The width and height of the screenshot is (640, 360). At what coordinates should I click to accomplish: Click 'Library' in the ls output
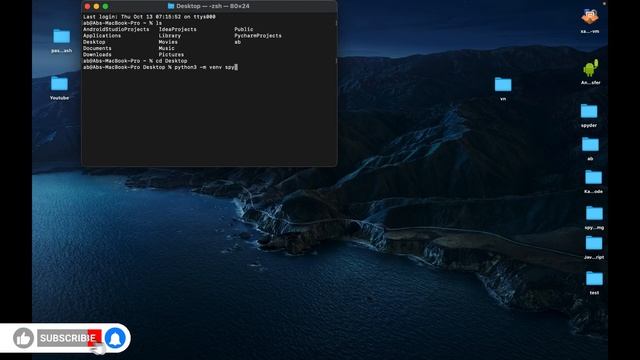[x=170, y=36]
